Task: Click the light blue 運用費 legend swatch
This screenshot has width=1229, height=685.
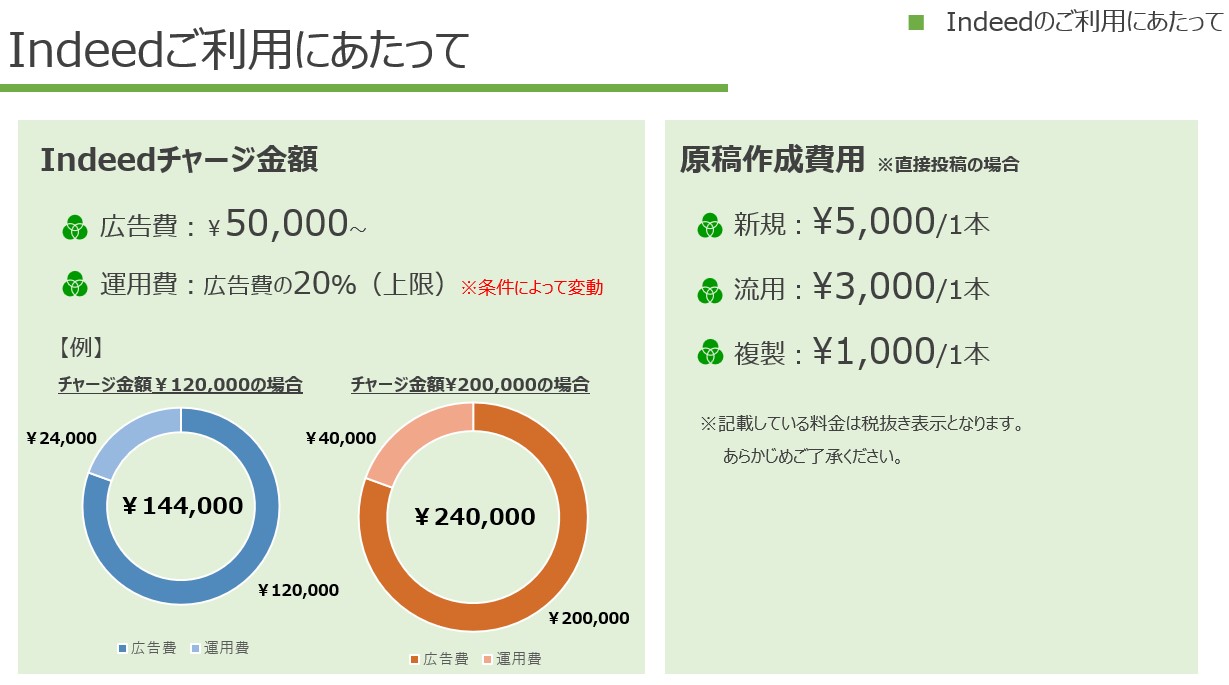Action: 195,648
